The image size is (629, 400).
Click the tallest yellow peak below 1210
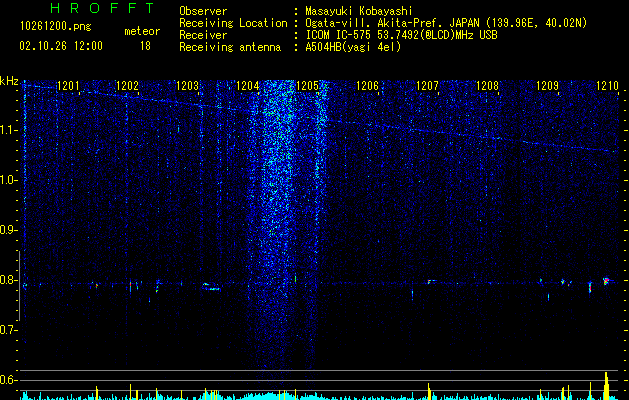607,386
